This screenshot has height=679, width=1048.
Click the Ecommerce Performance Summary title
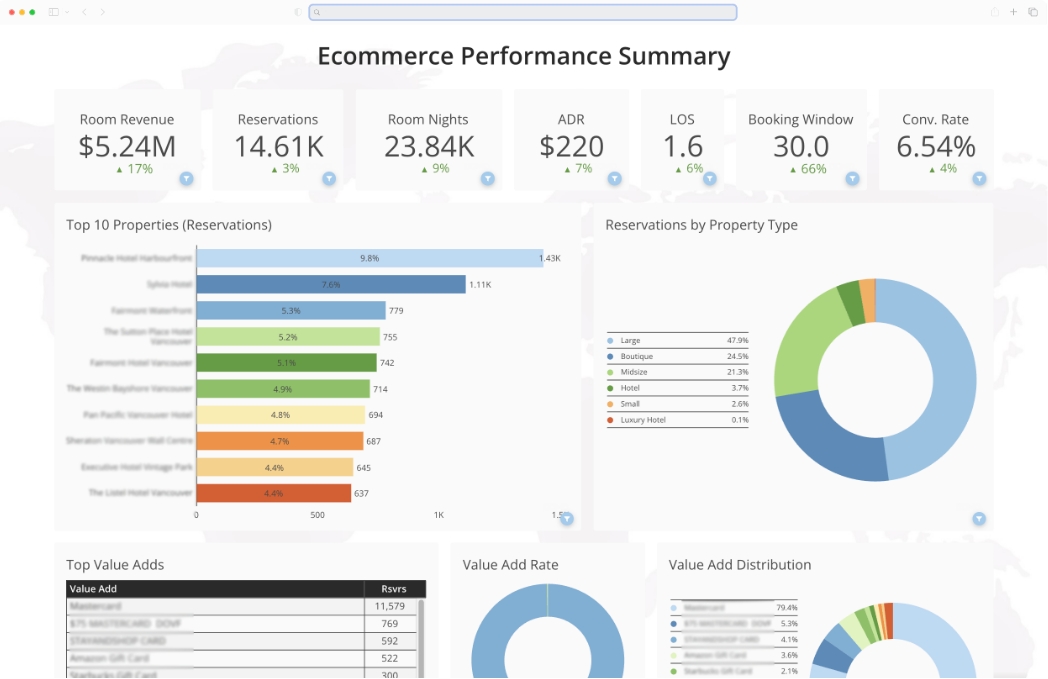coord(524,56)
